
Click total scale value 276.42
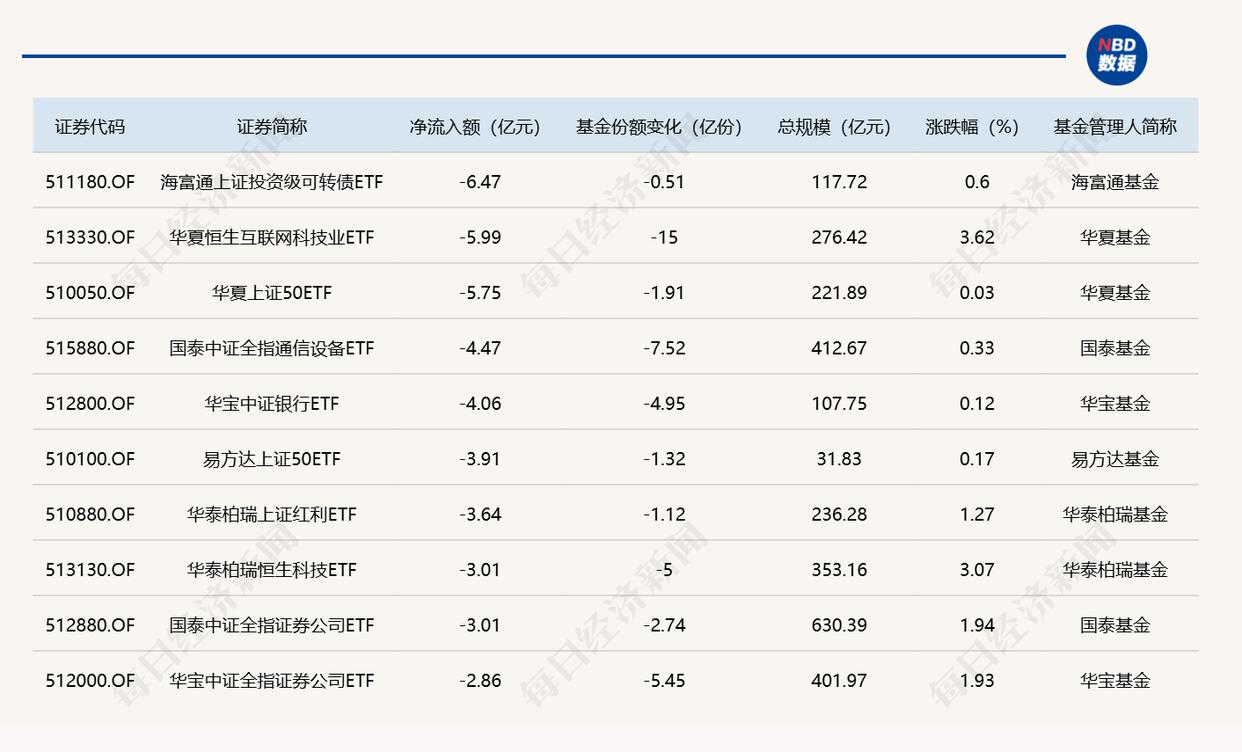tap(840, 237)
